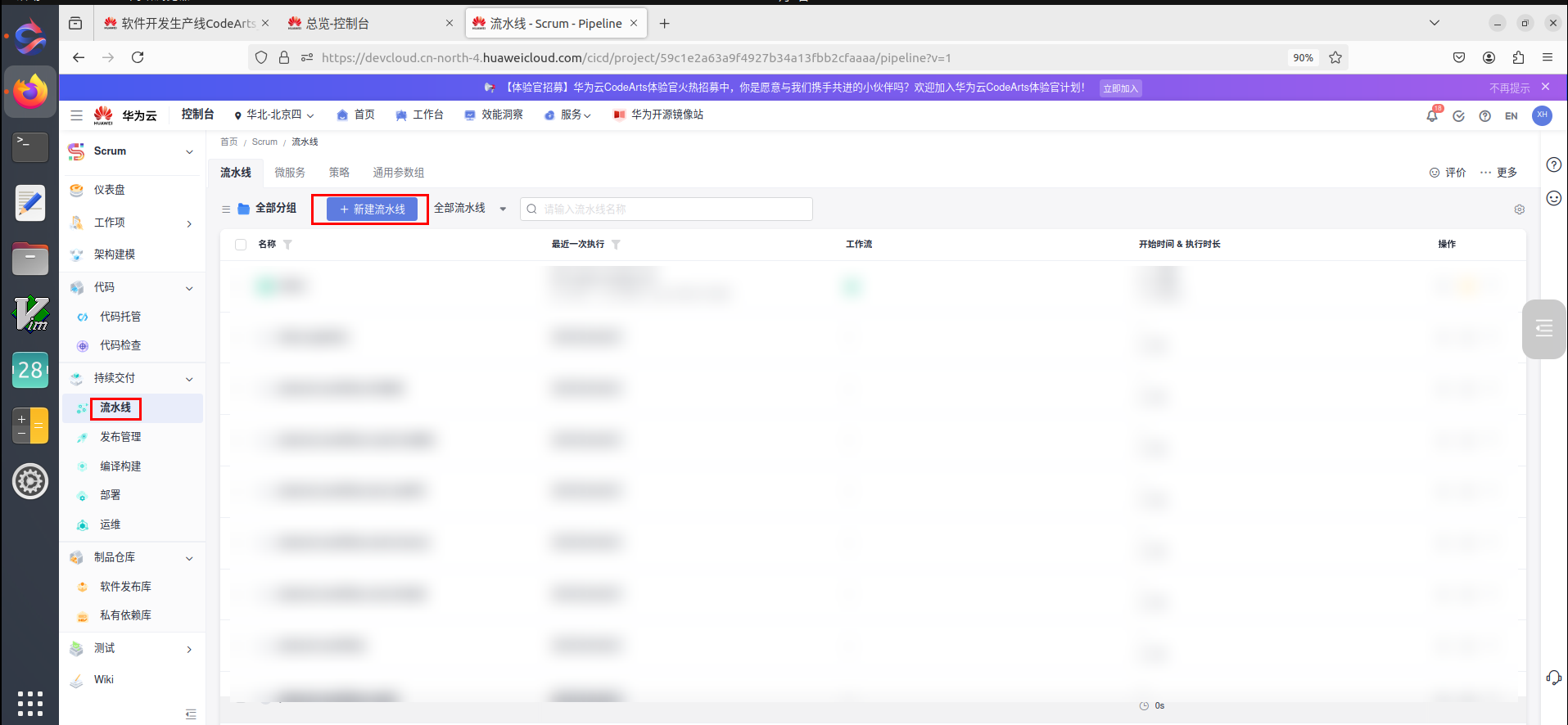Click the floating list panel button
1568x725 pixels.
pyautogui.click(x=1544, y=329)
